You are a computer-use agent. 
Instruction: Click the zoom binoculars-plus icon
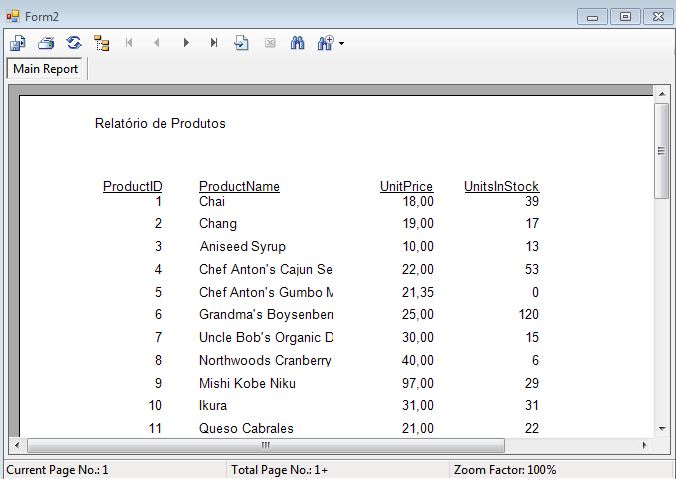point(325,43)
